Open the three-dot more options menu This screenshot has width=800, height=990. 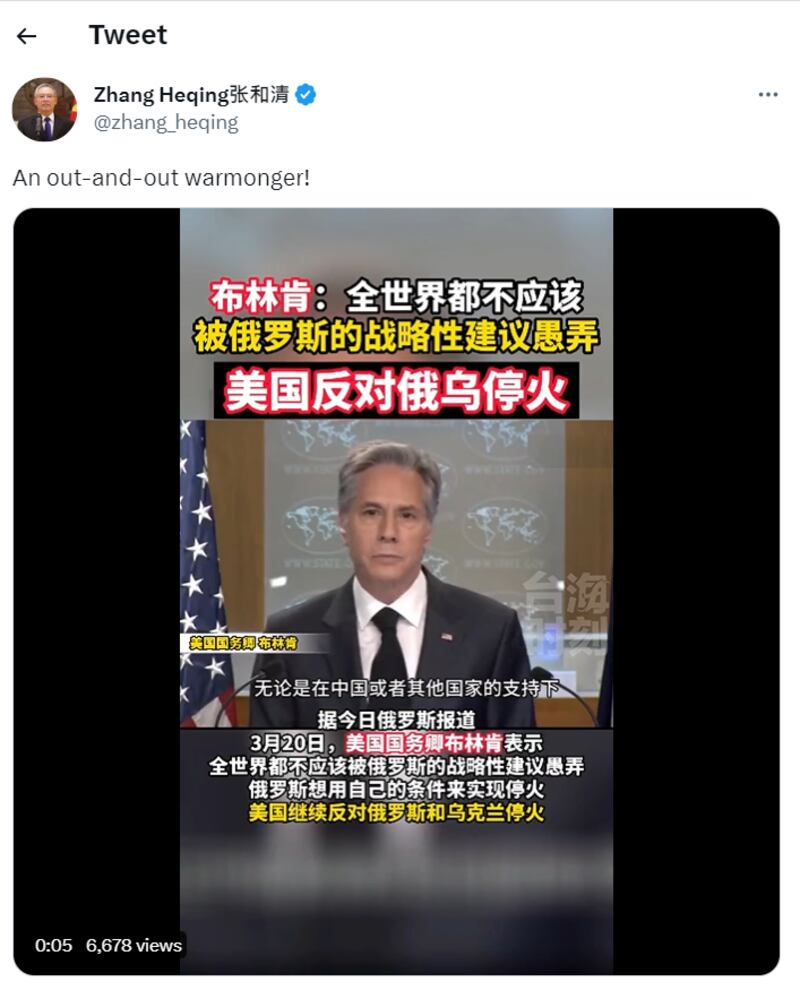pos(768,95)
